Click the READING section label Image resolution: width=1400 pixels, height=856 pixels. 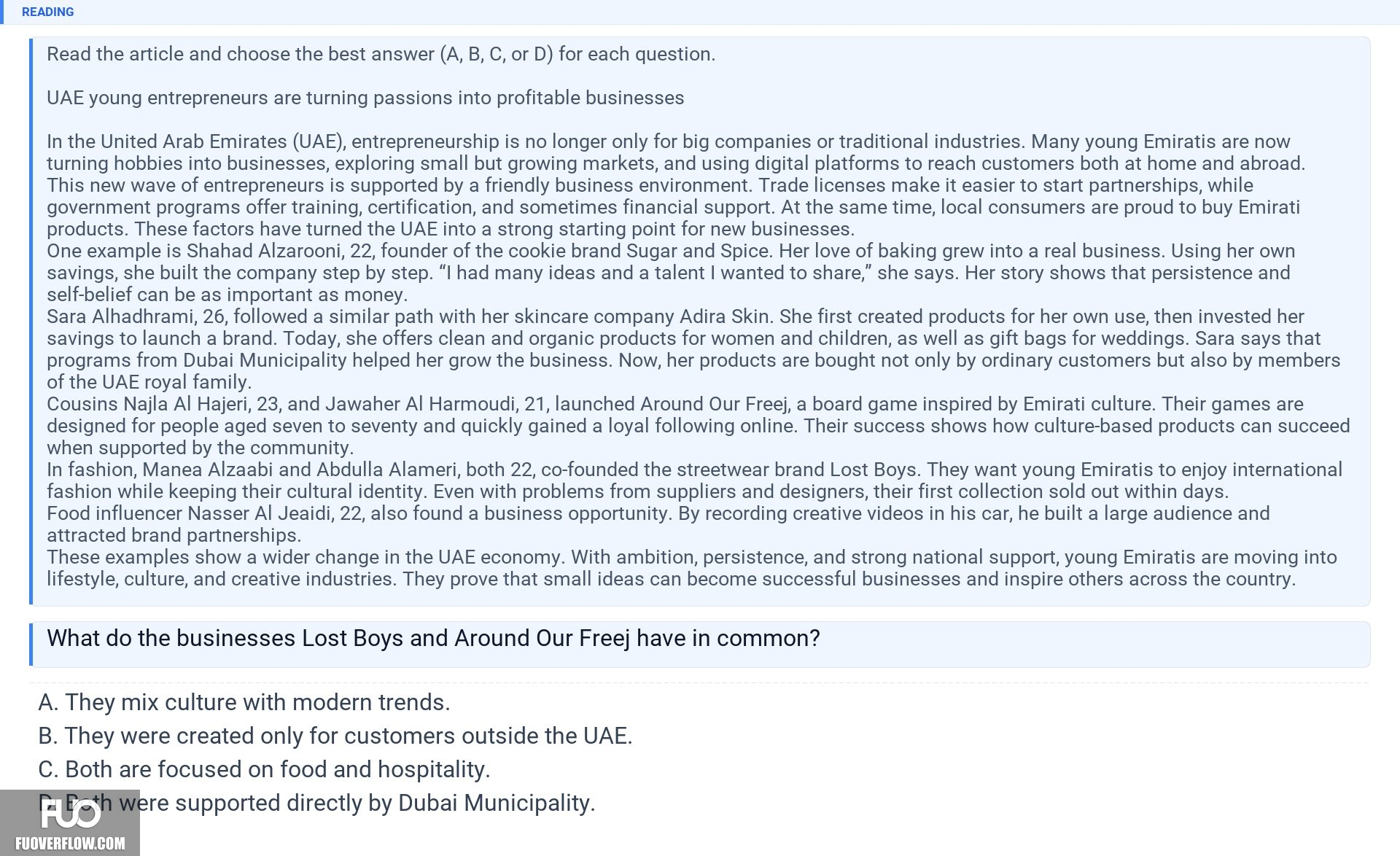coord(47,12)
